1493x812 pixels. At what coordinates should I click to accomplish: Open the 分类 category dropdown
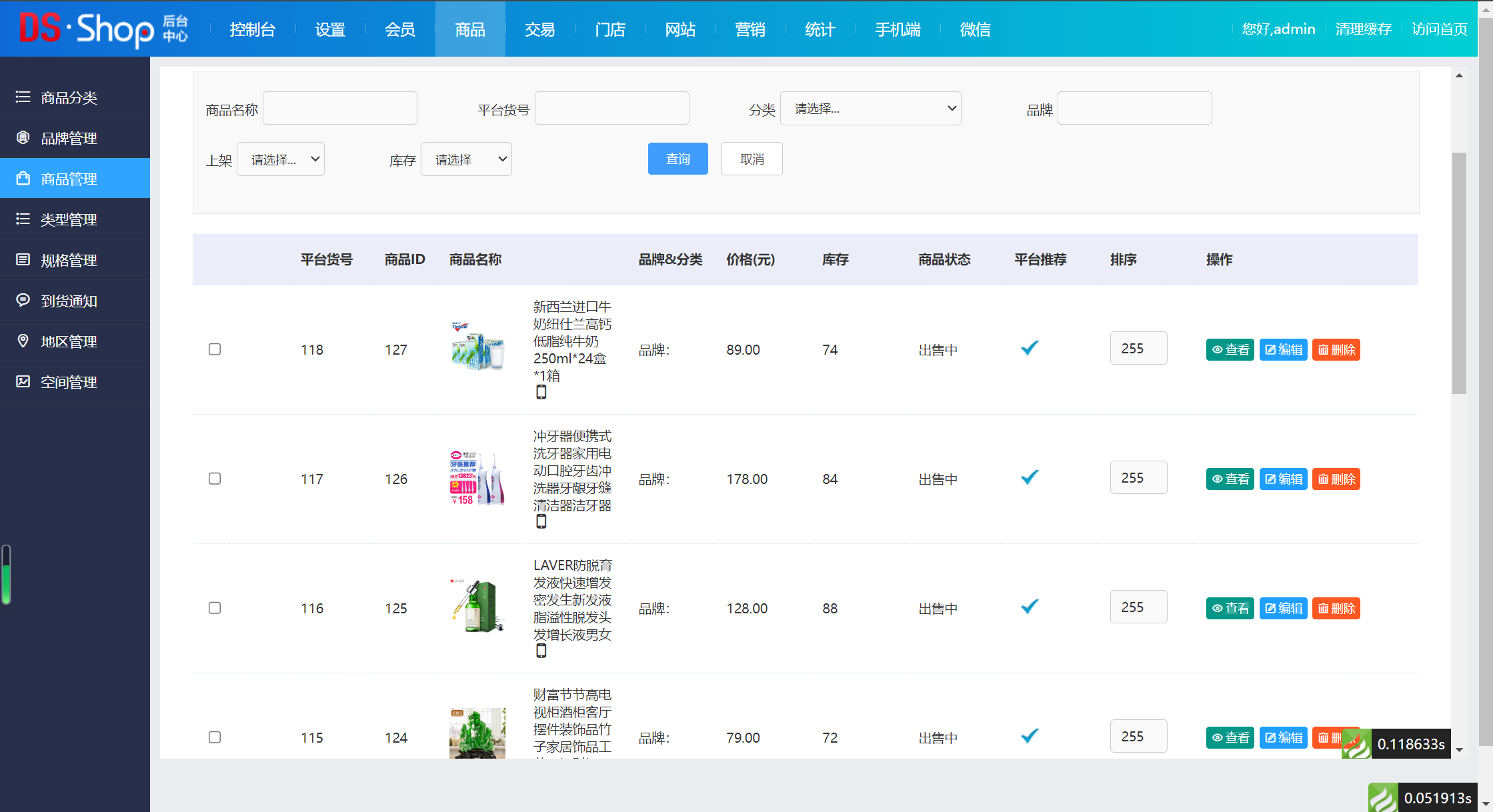(870, 109)
